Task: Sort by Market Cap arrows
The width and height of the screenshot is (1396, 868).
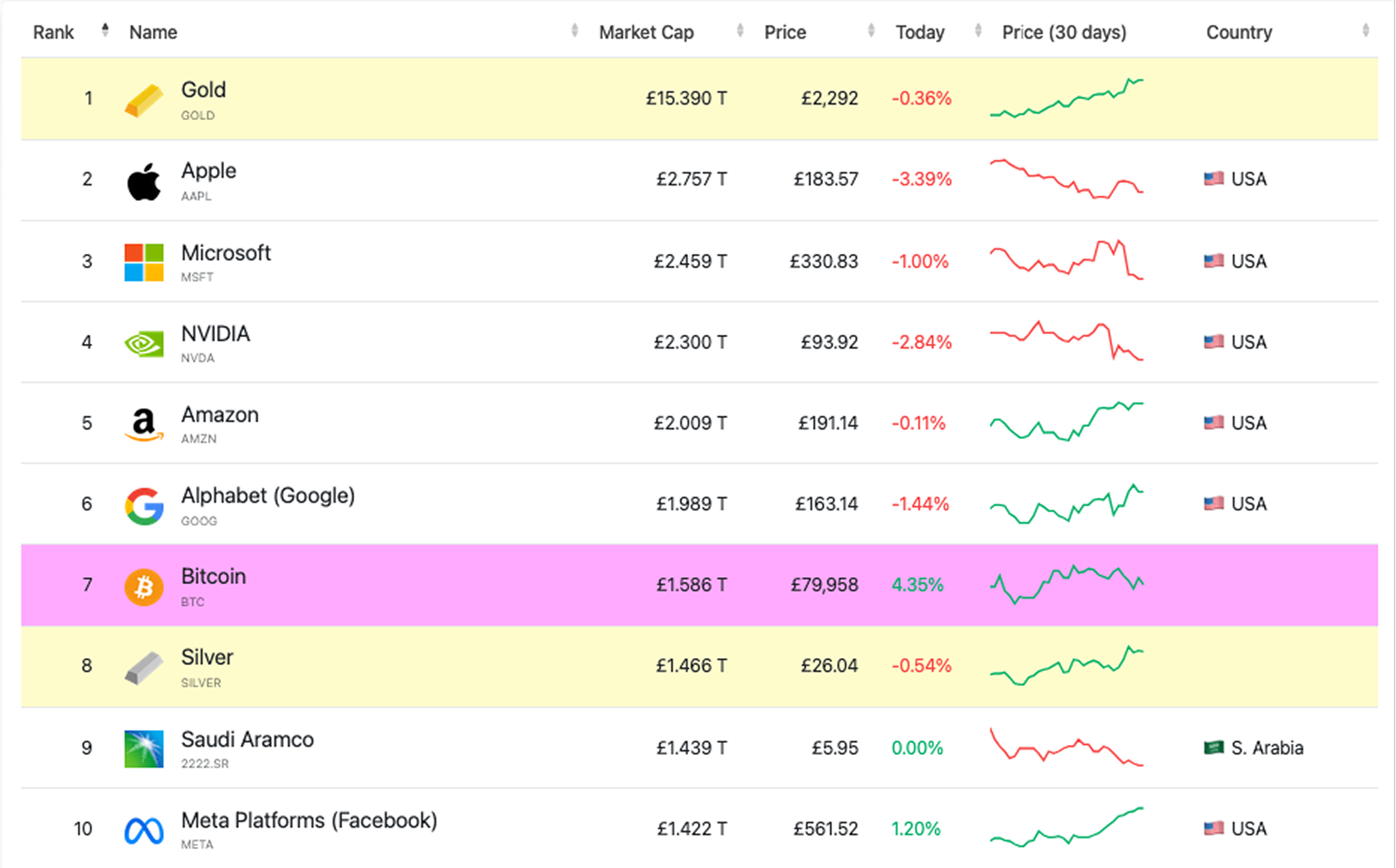Action: pyautogui.click(x=740, y=30)
